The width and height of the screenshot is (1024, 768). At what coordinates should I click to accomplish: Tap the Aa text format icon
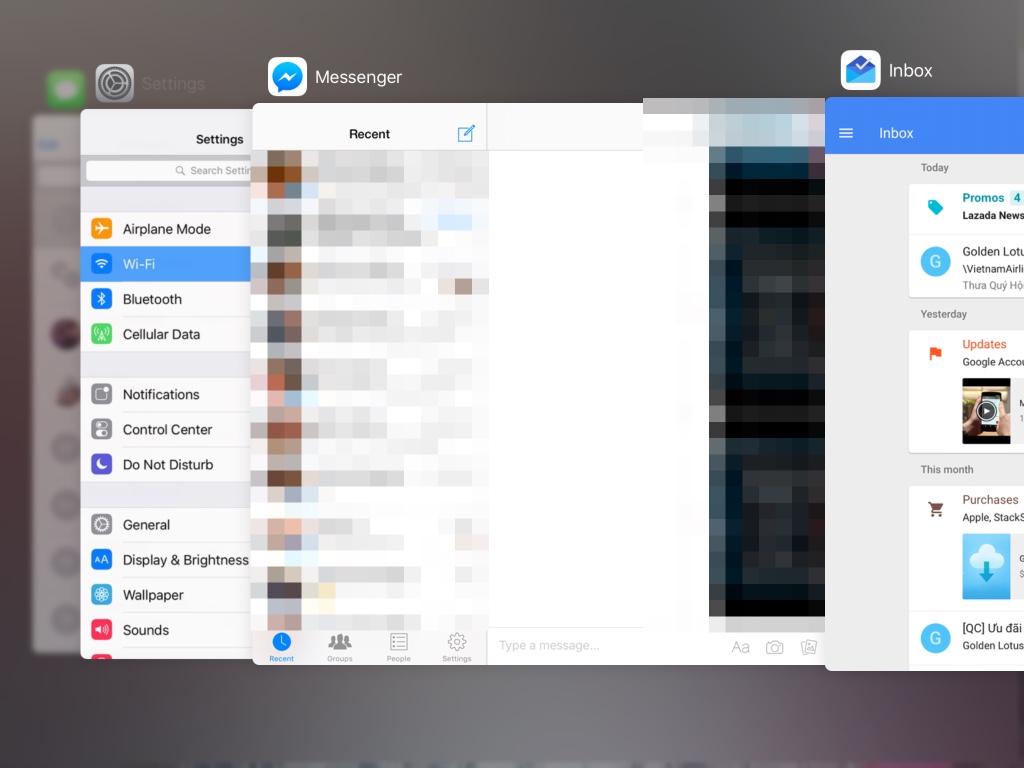point(740,647)
